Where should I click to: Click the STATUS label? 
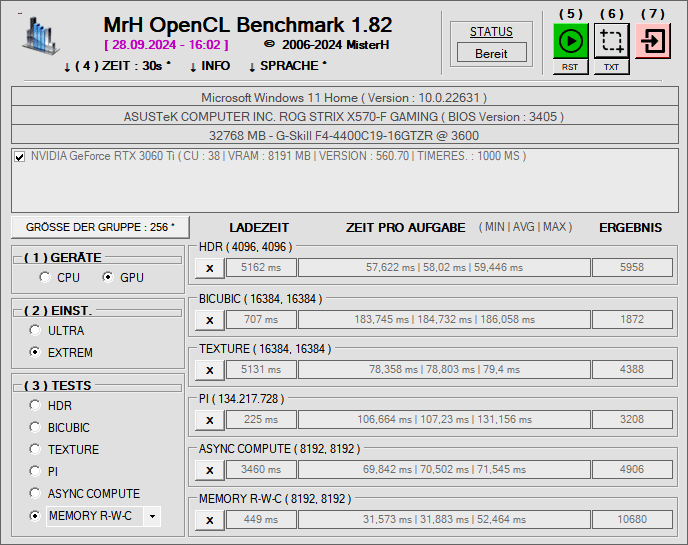tap(491, 32)
